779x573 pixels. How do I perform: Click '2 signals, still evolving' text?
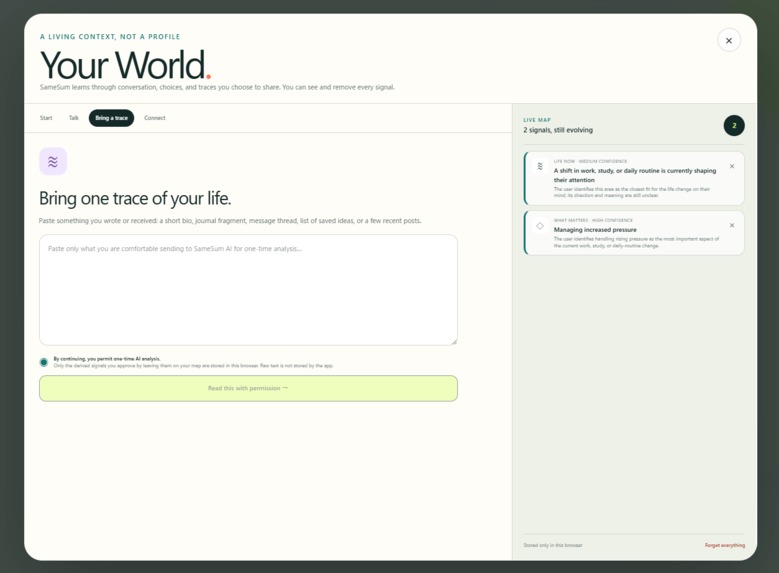(x=558, y=130)
